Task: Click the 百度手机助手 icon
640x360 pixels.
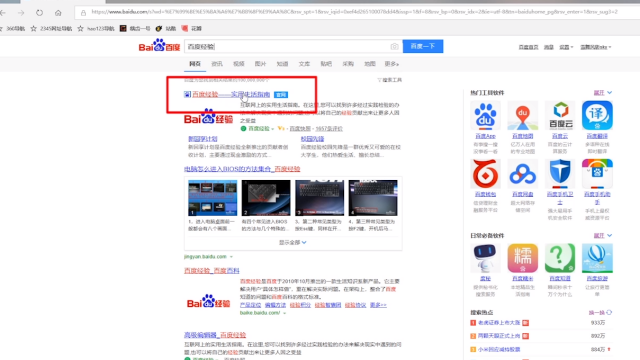Action: pyautogui.click(x=597, y=174)
